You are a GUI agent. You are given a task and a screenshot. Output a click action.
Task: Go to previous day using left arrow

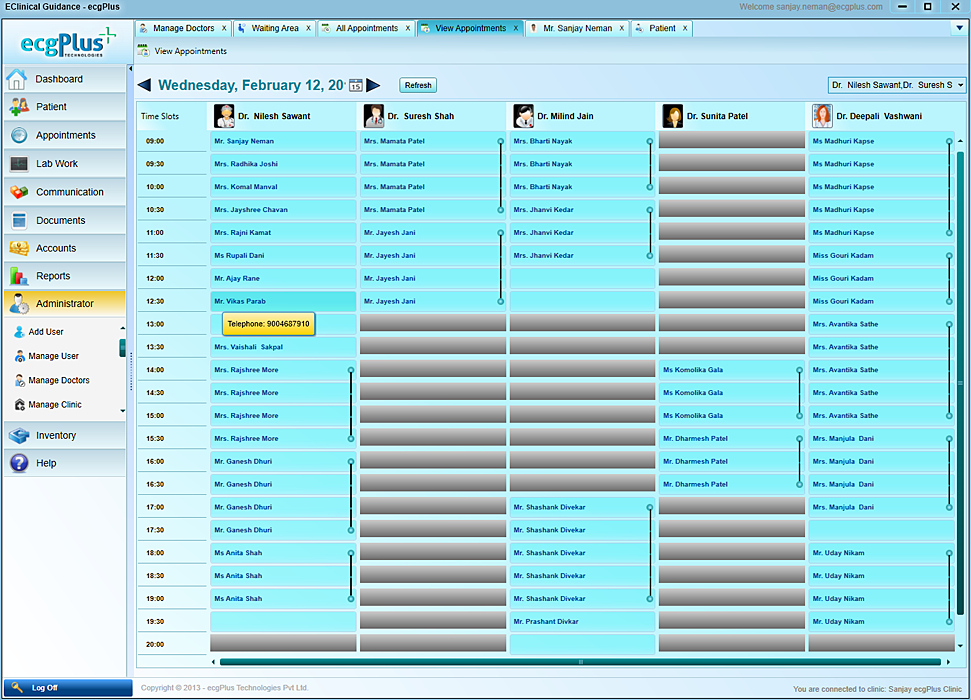(144, 85)
